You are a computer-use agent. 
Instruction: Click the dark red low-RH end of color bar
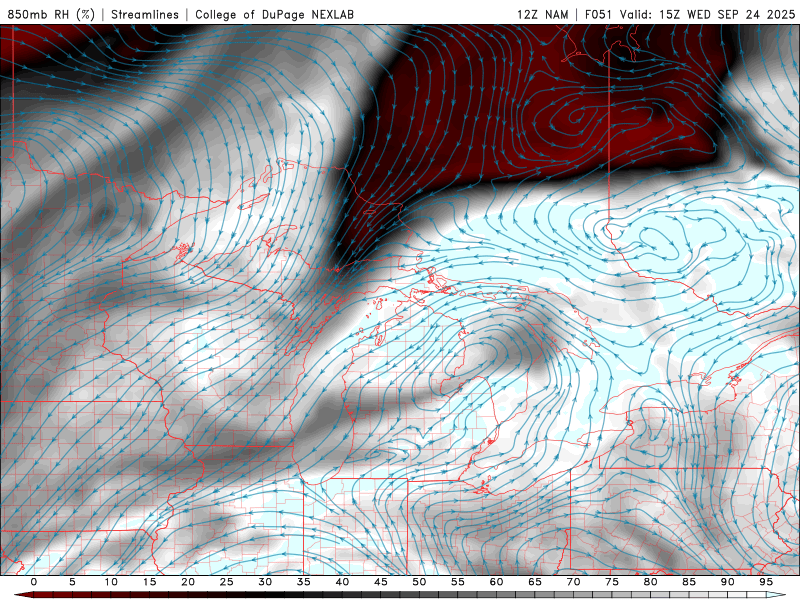(26, 595)
